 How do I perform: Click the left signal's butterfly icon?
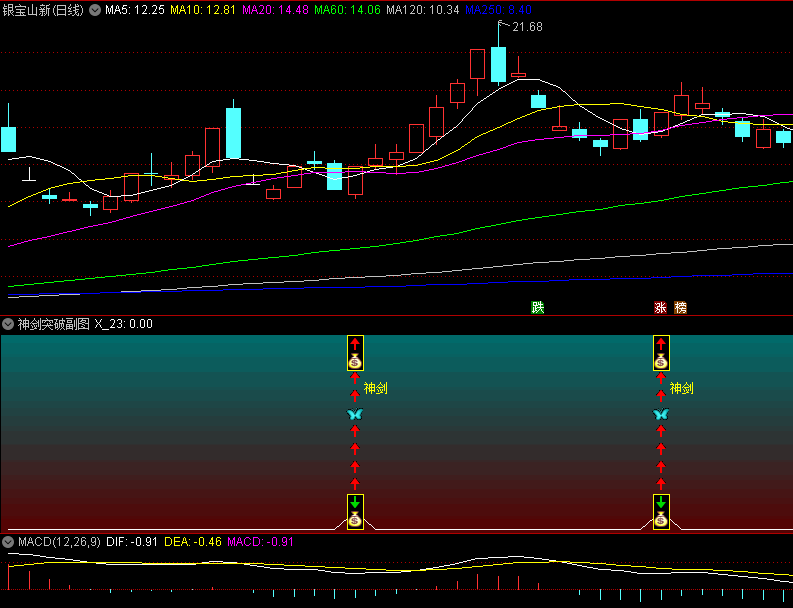tap(355, 414)
